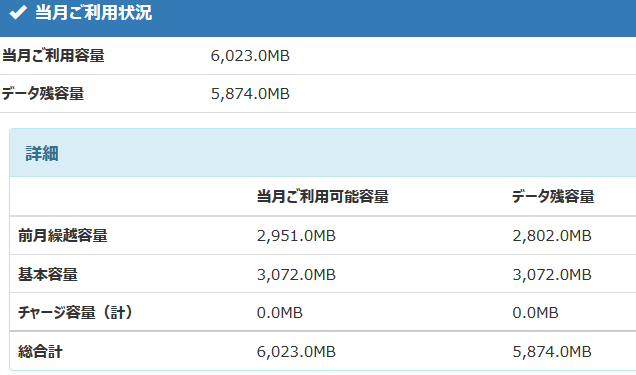Select the 前月繰越容量 row label
This screenshot has width=636, height=375.
click(63, 236)
